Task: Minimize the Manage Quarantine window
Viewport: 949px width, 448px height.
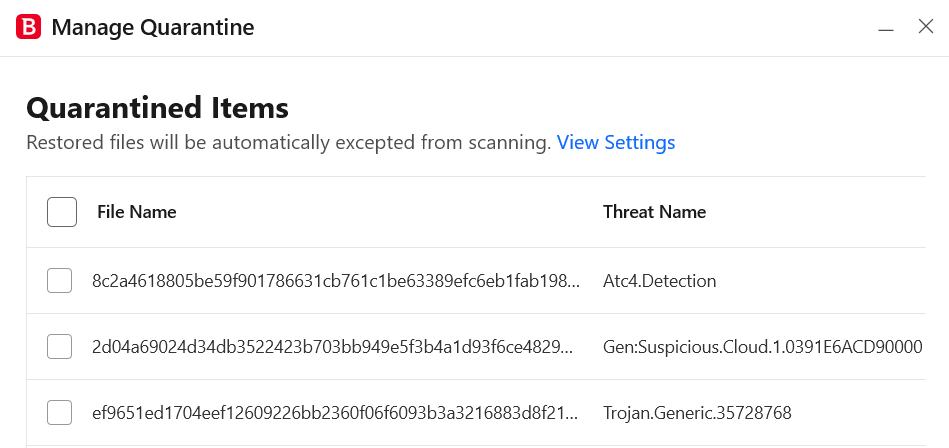Action: 886,28
